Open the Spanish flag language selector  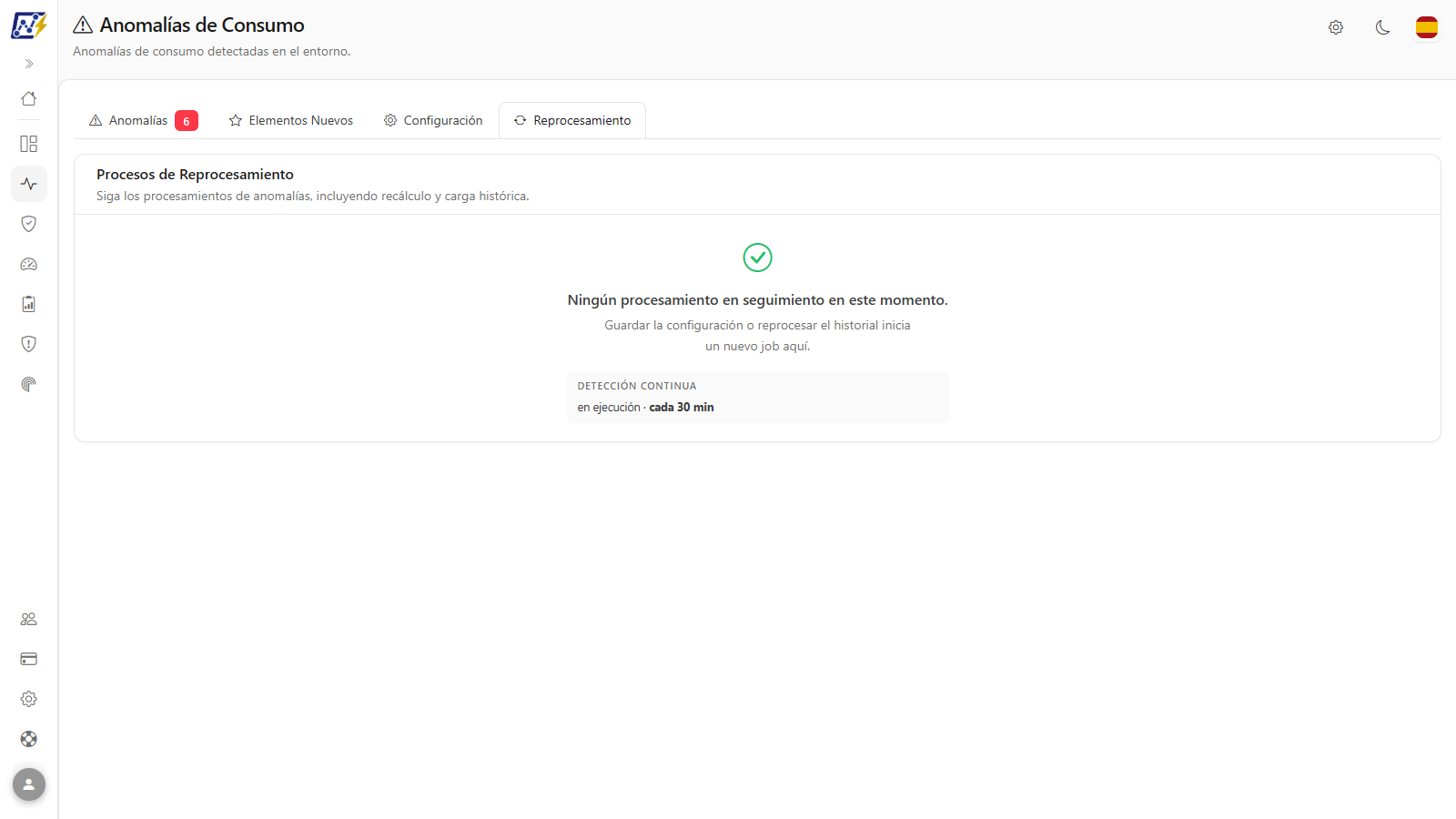1427,27
